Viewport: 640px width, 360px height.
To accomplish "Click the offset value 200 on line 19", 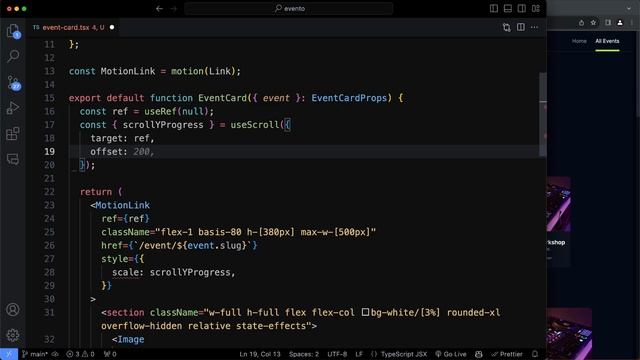I will point(141,152).
